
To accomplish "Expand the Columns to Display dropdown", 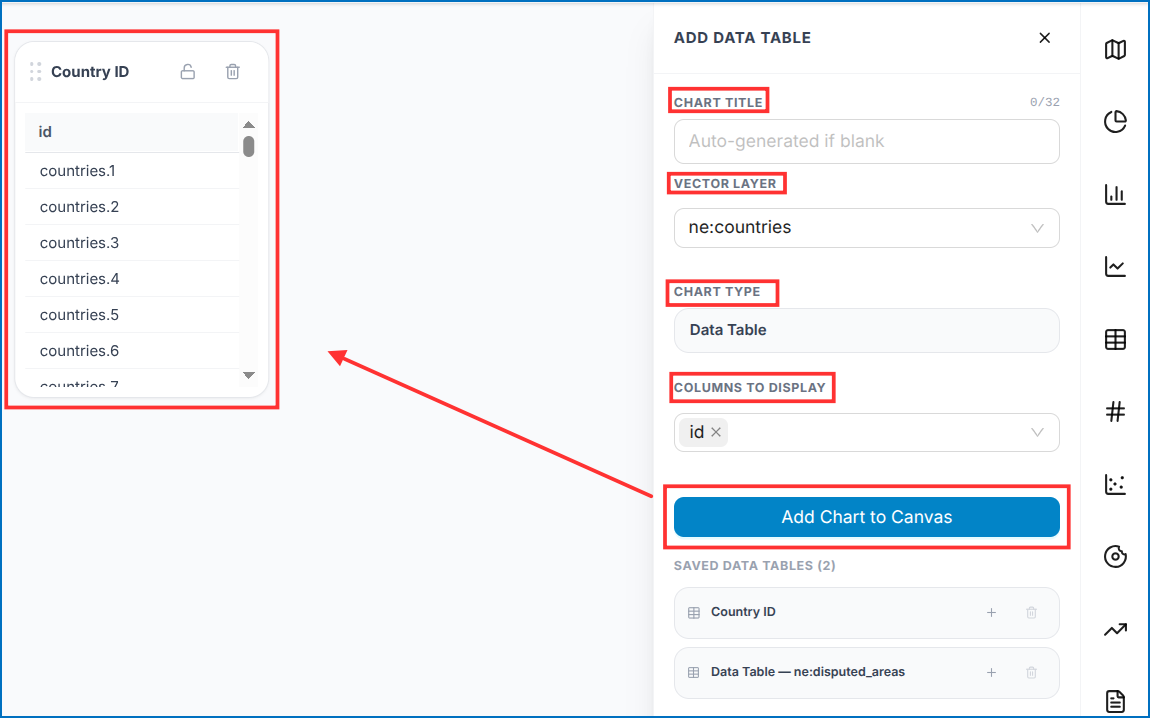I will point(1036,432).
